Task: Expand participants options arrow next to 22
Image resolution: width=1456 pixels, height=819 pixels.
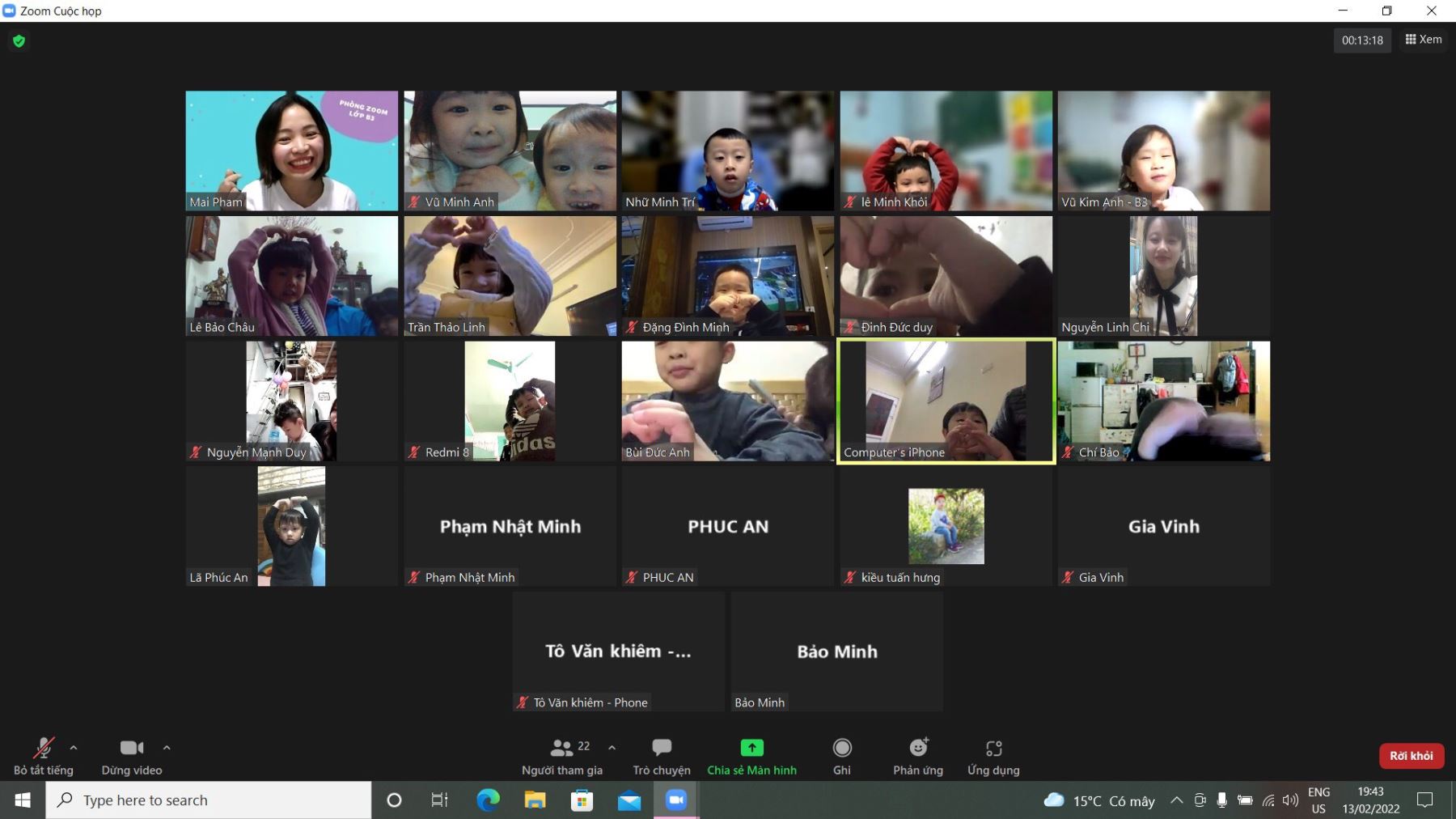Action: click(612, 748)
